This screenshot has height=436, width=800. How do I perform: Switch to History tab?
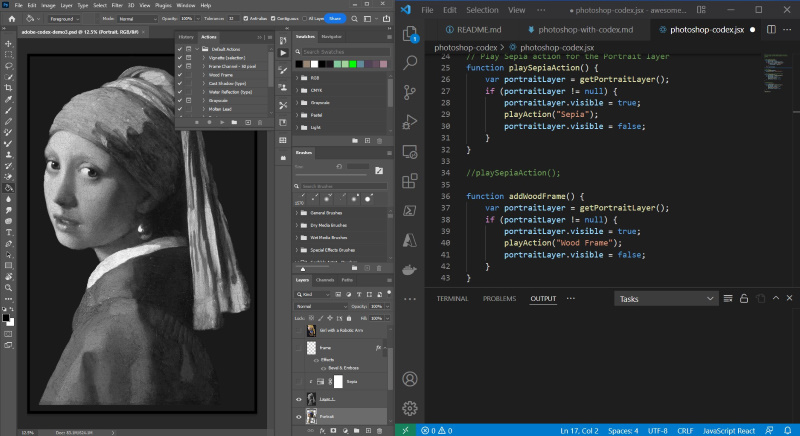(x=186, y=37)
